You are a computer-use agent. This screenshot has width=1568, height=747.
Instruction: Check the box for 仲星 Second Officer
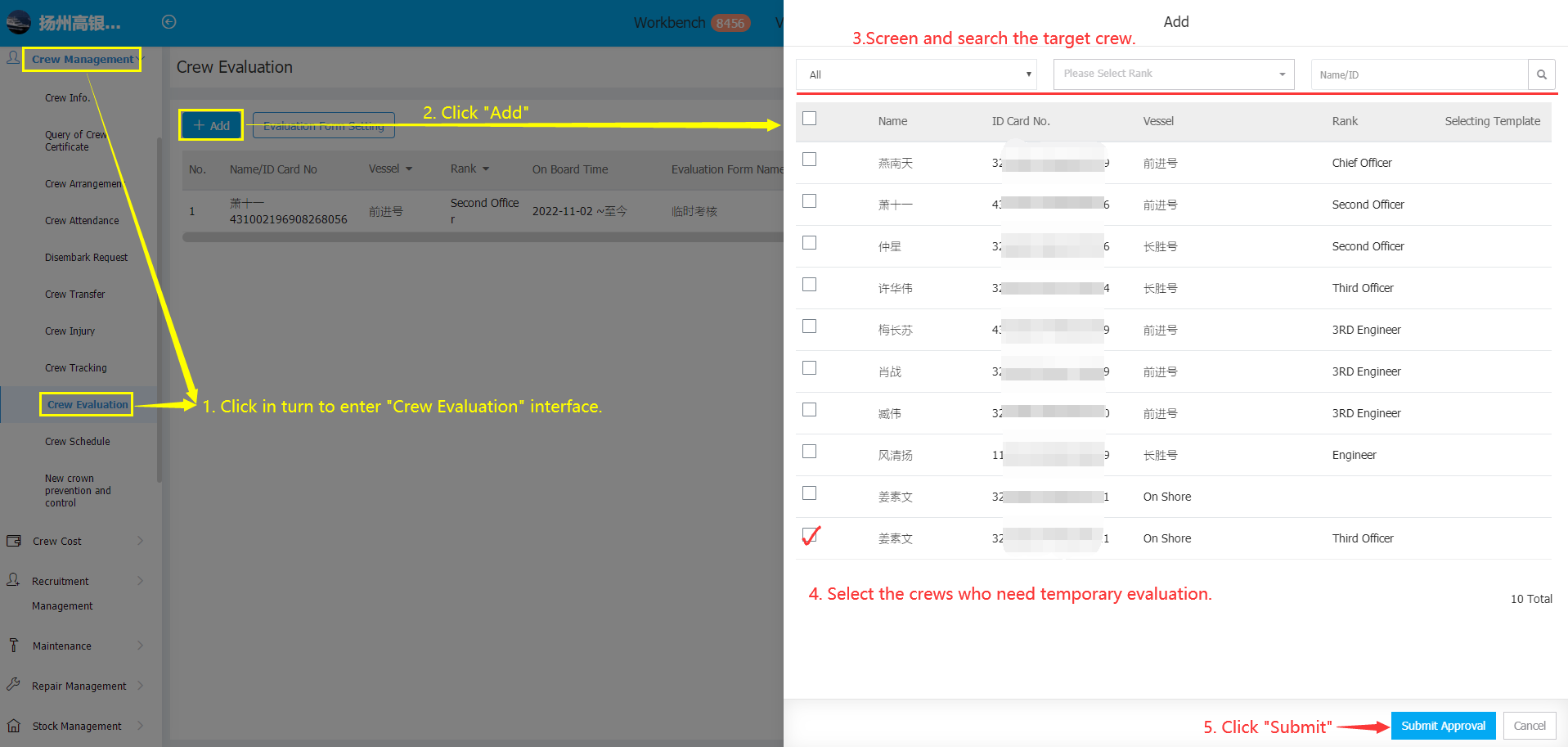tap(810, 243)
